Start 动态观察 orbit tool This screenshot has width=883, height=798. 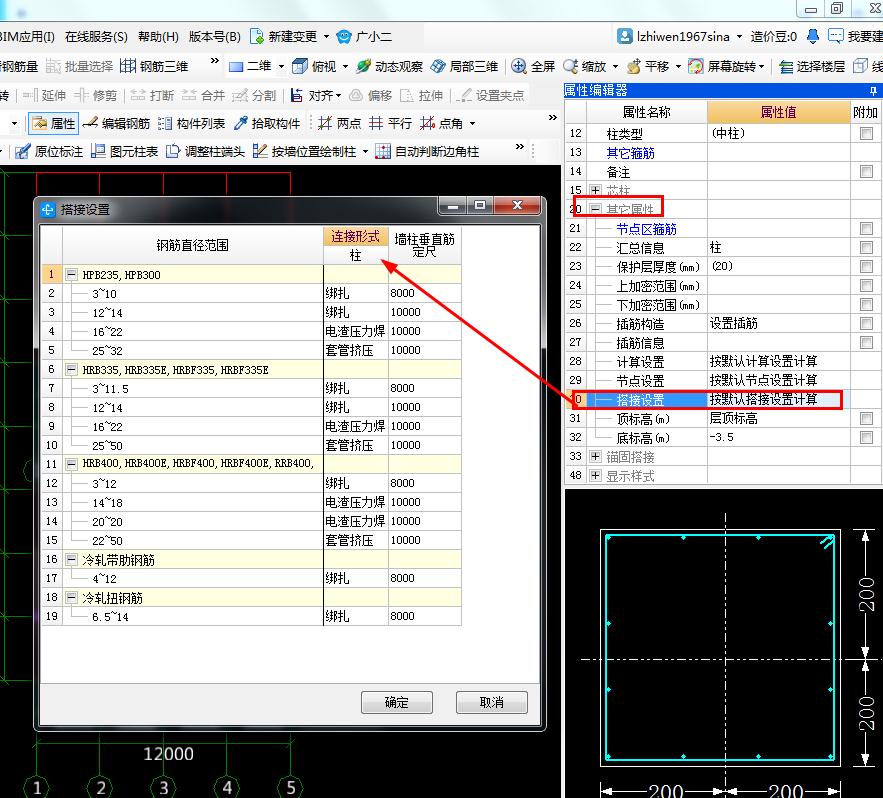[x=390, y=66]
